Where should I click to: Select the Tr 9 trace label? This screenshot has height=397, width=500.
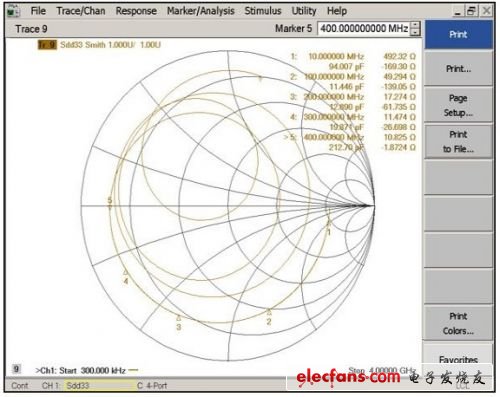[x=47, y=45]
